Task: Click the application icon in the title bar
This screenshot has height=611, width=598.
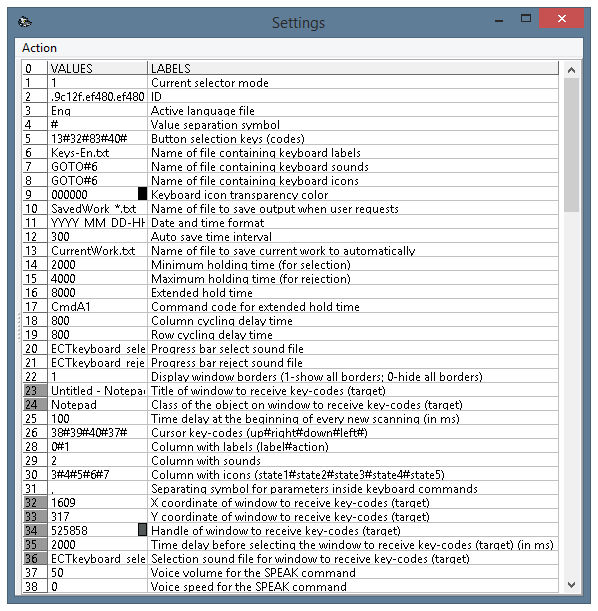Action: (x=25, y=22)
